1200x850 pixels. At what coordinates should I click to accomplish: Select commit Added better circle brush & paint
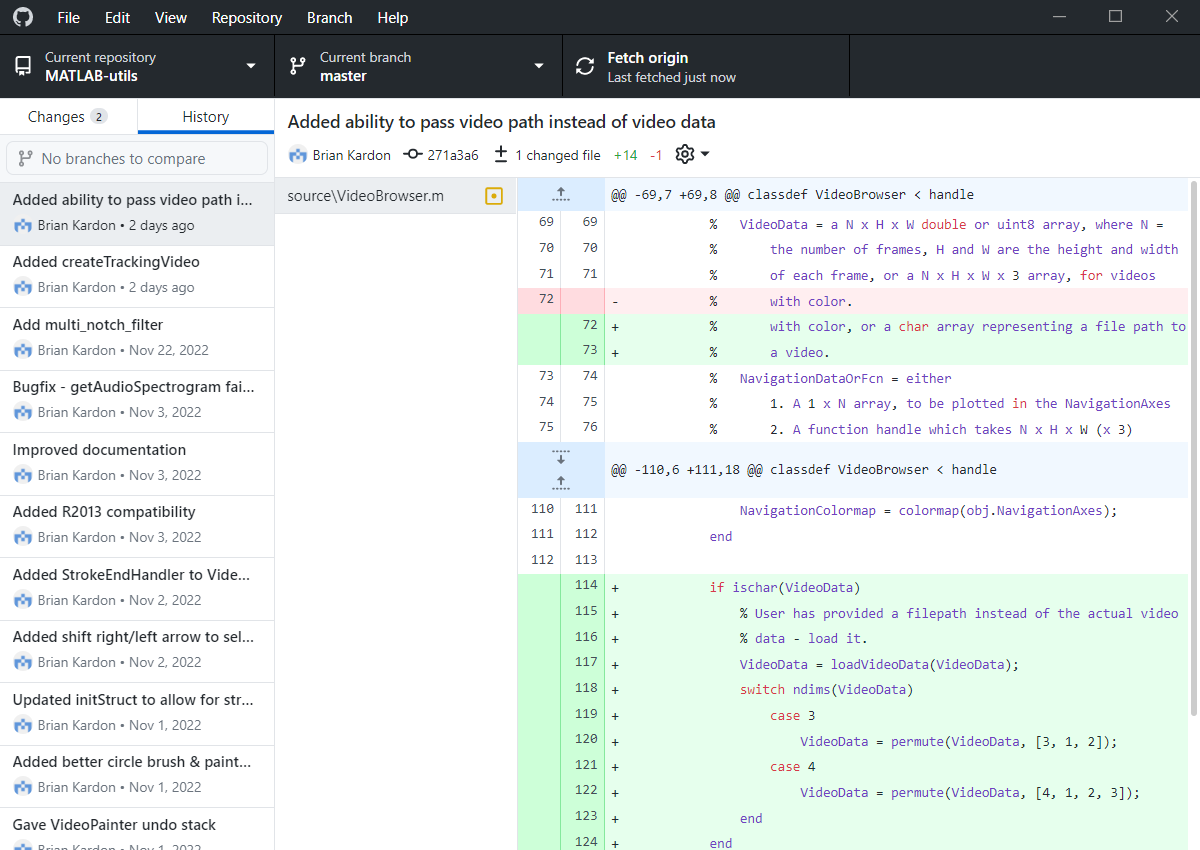click(137, 775)
